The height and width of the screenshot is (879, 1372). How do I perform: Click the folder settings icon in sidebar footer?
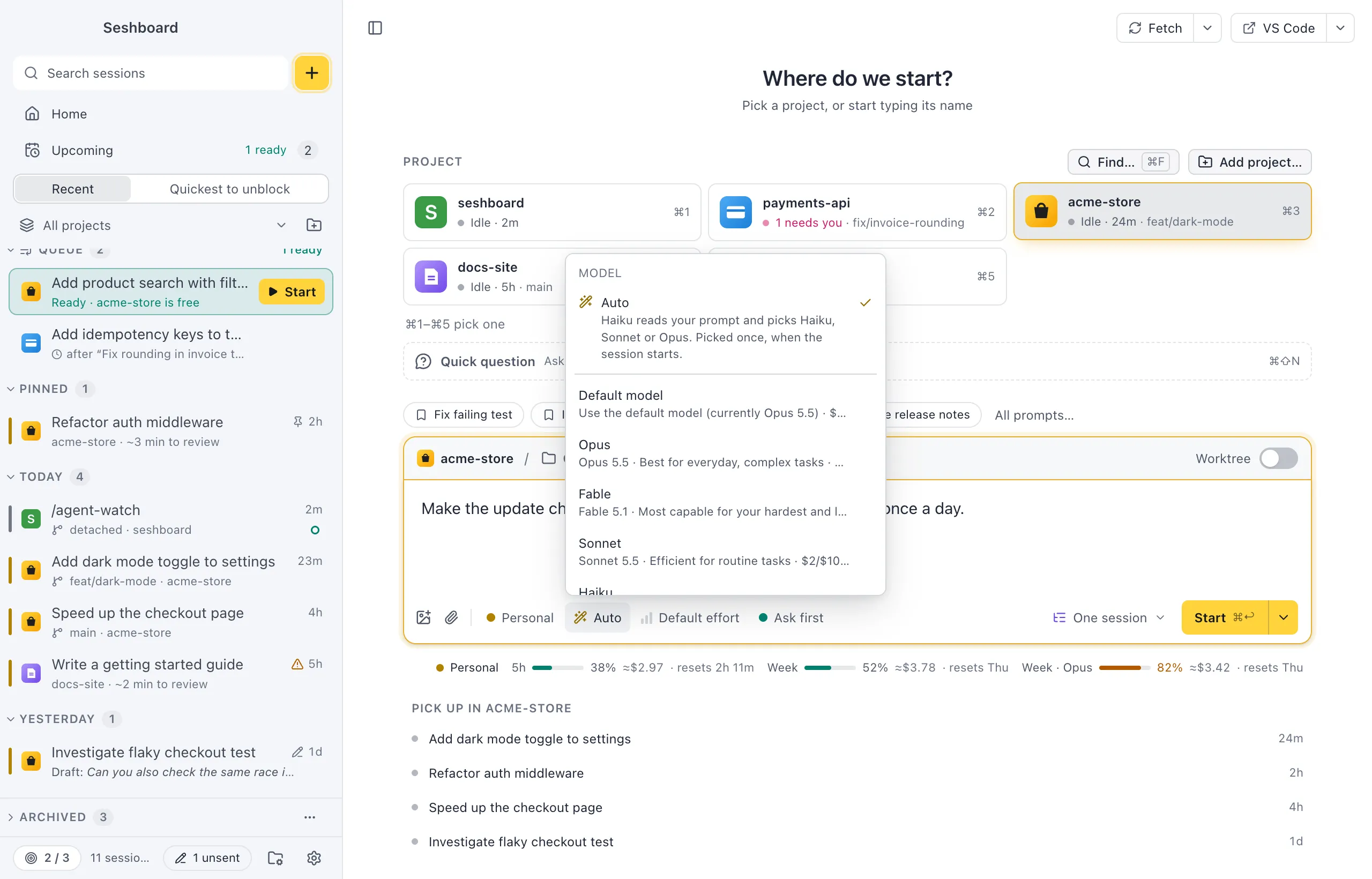tap(275, 858)
